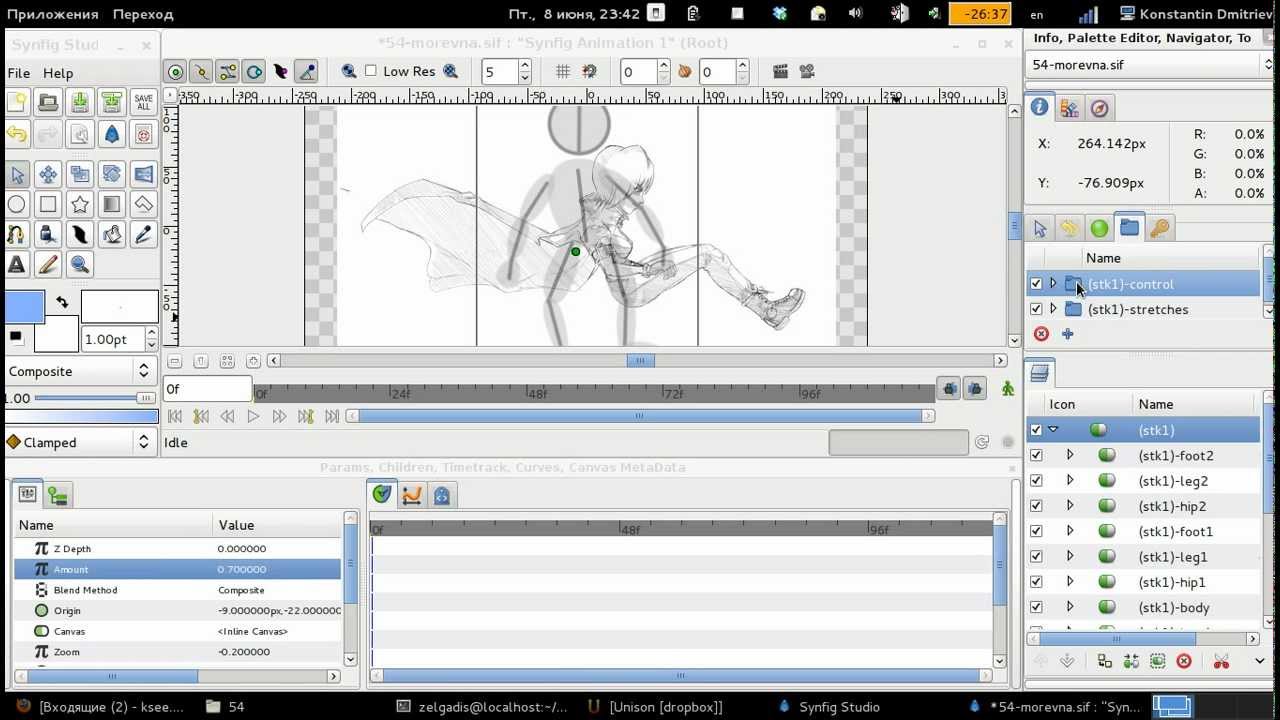
Task: Toggle grid display in the canvas toolbar
Action: pyautogui.click(x=563, y=72)
